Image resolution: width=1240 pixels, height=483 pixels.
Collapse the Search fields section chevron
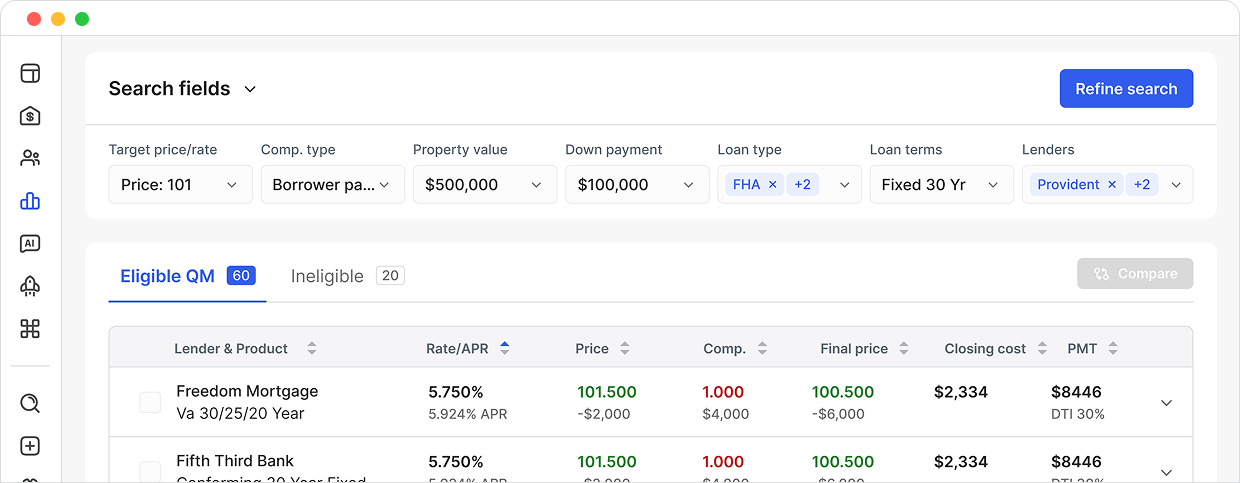point(250,89)
